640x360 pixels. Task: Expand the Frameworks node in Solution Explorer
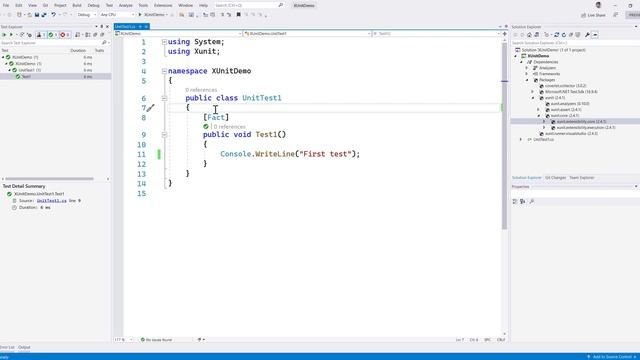(527, 74)
